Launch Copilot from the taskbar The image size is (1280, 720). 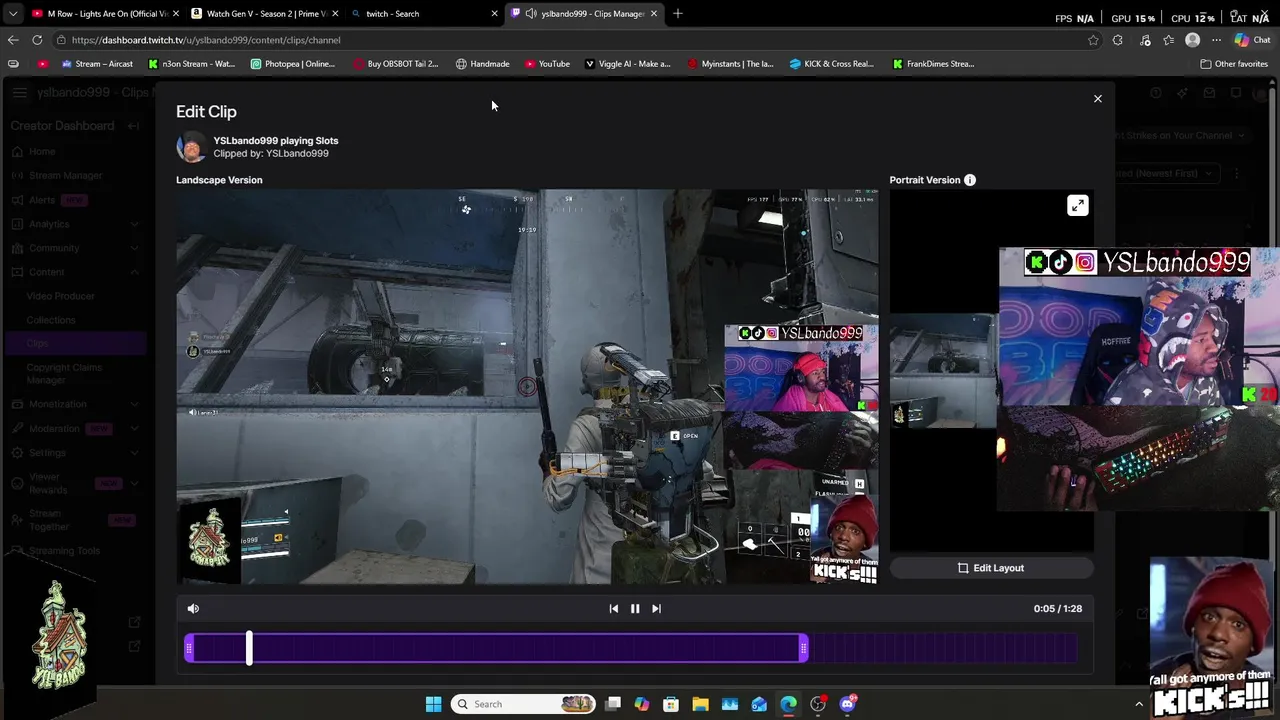point(642,704)
